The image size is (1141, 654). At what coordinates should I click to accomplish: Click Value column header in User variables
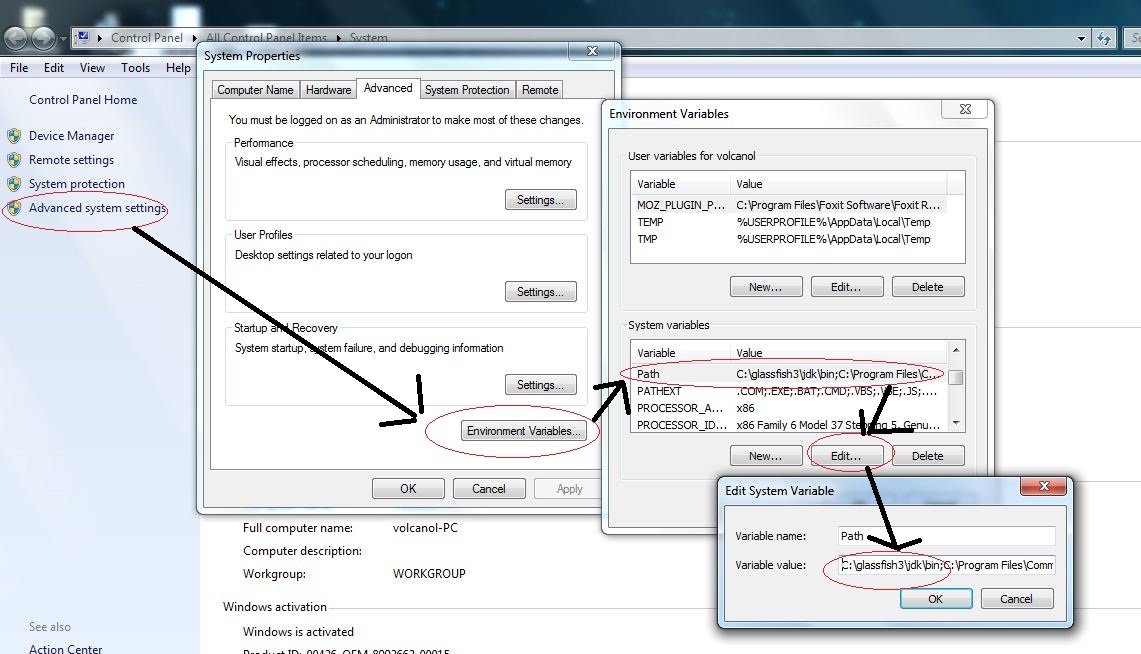pos(838,184)
